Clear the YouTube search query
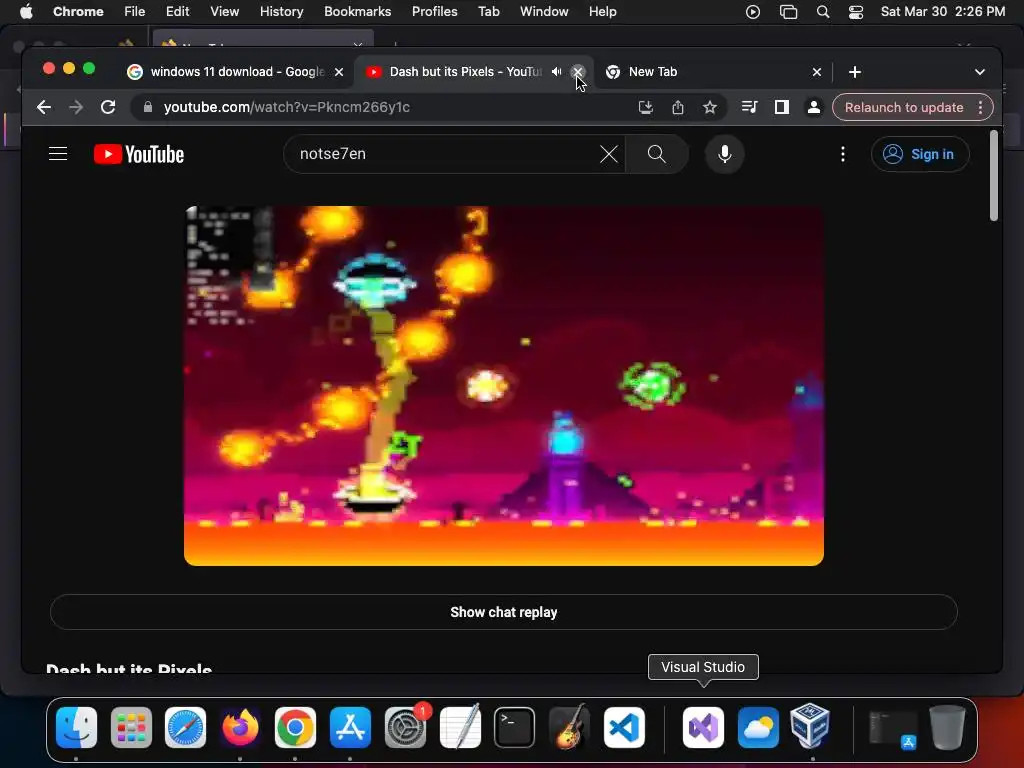Viewport: 1024px width, 768px height. tap(609, 154)
